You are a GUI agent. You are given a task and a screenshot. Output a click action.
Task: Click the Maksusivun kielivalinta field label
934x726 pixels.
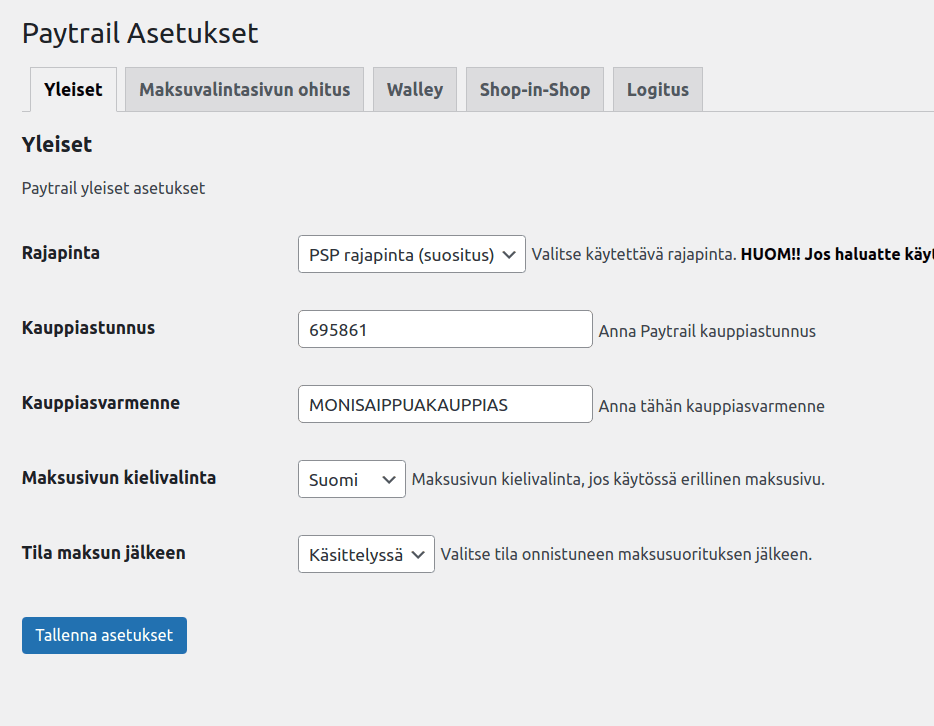coord(119,478)
